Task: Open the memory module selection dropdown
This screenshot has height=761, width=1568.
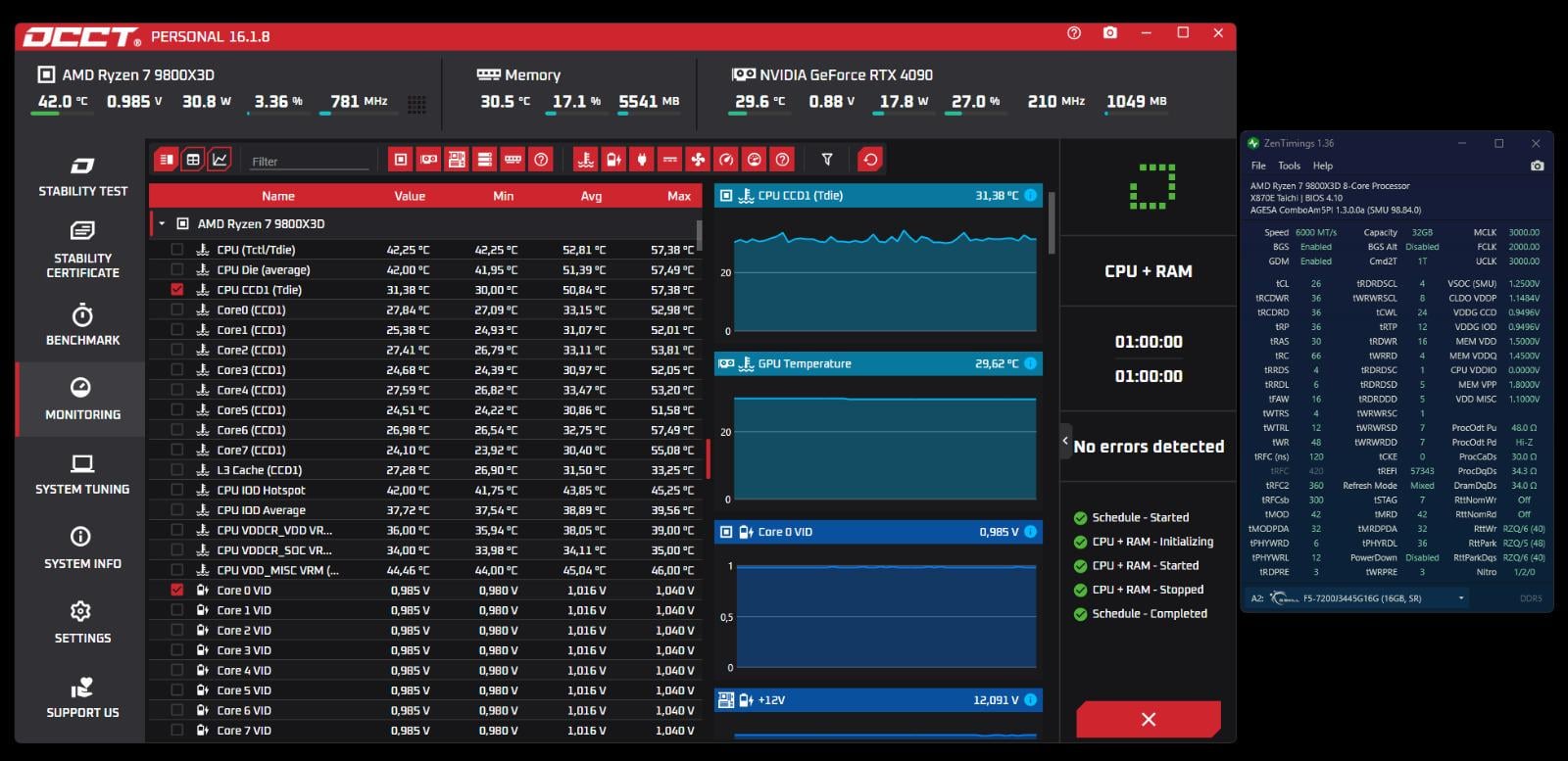Action: (1461, 598)
